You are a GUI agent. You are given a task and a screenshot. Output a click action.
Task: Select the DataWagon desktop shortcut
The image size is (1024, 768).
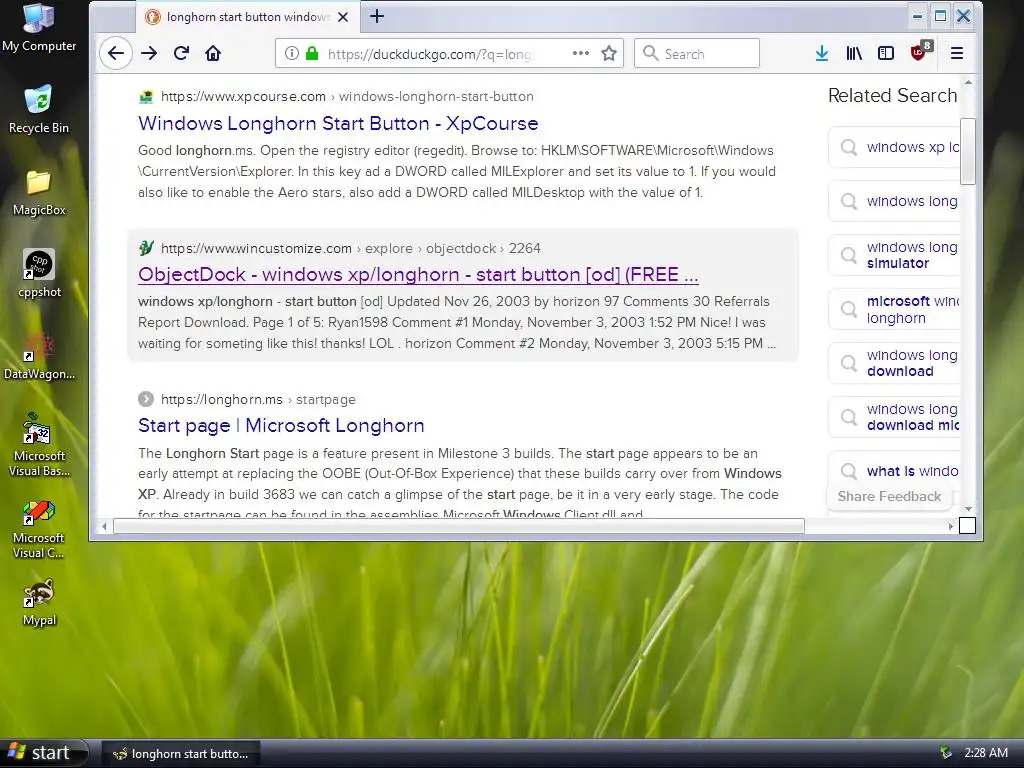[39, 356]
